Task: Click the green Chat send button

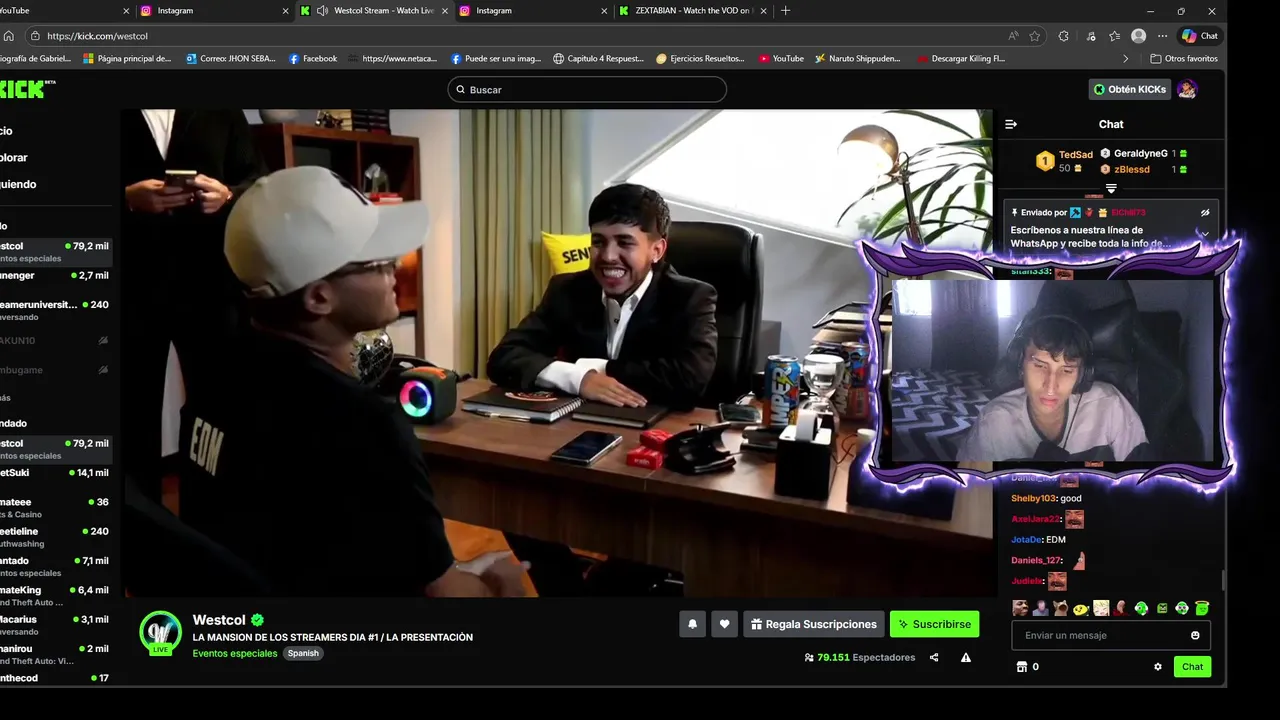Action: click(x=1192, y=667)
